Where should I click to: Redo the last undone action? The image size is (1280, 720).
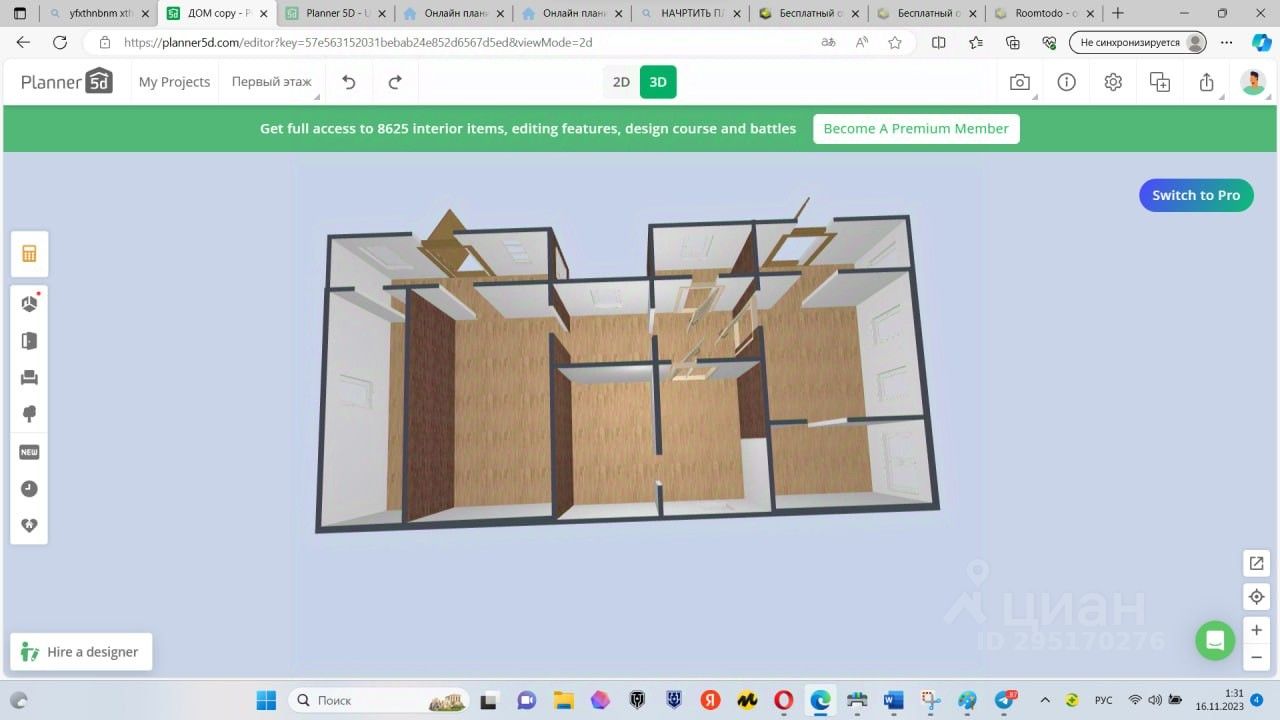pos(395,82)
